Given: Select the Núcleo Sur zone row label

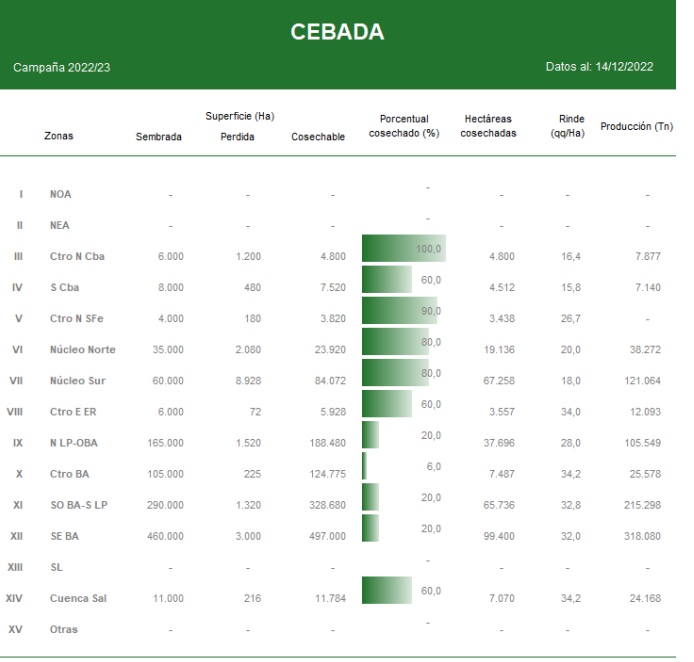Looking at the screenshot, I should coord(78,381).
